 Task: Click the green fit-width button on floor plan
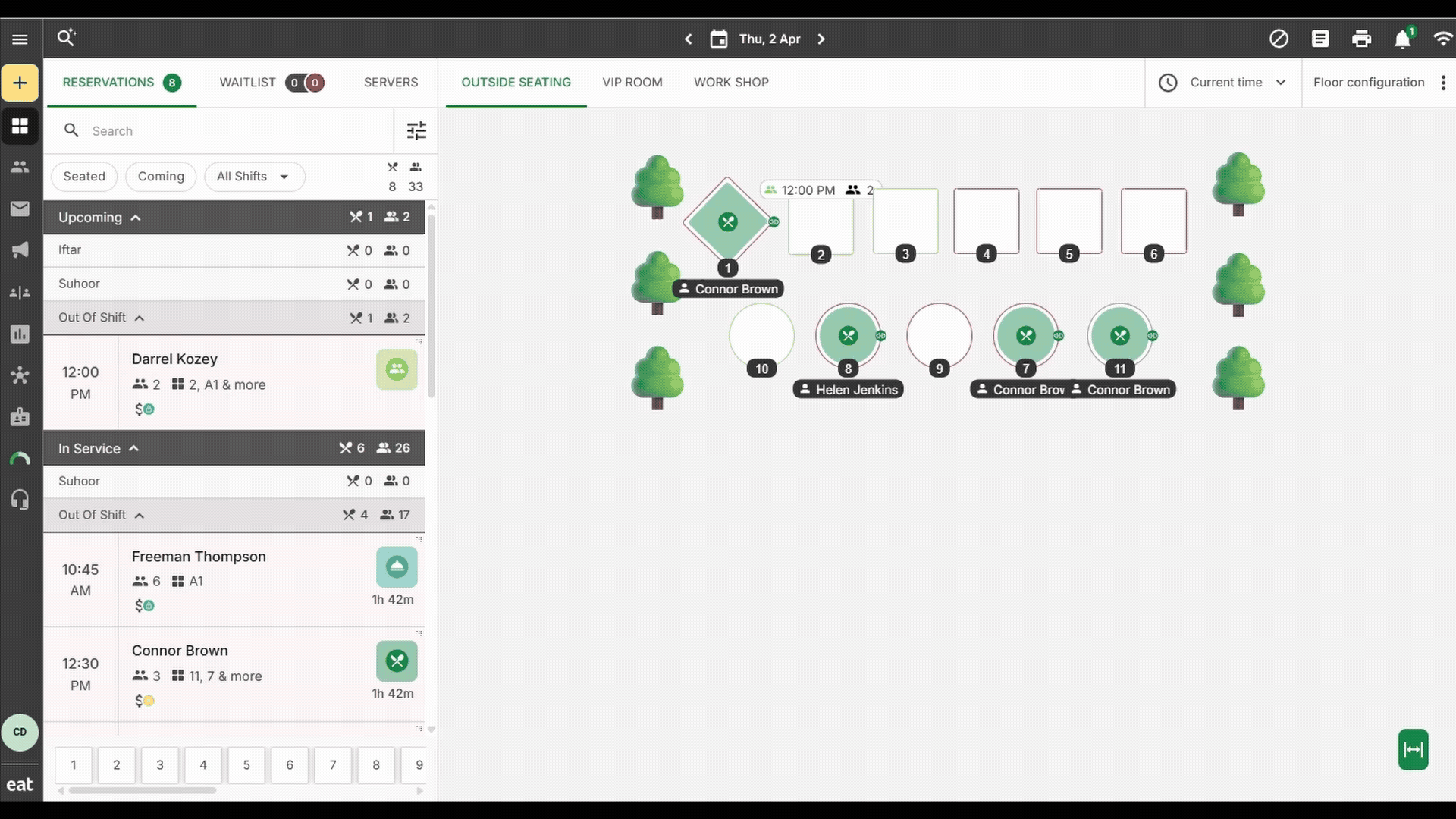[x=1413, y=749]
